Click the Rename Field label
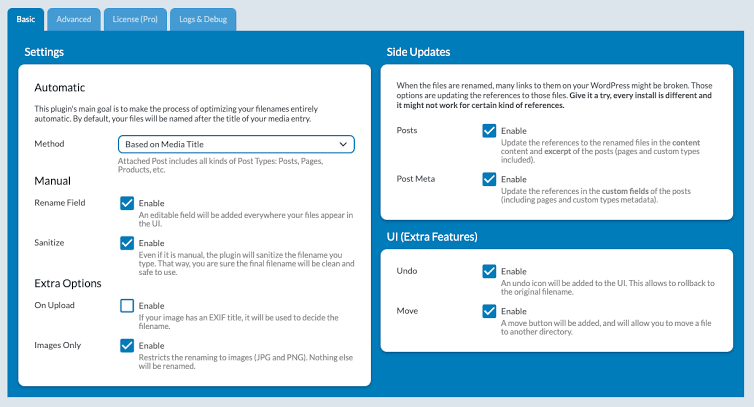Image resolution: width=754 pixels, height=407 pixels. [x=60, y=203]
